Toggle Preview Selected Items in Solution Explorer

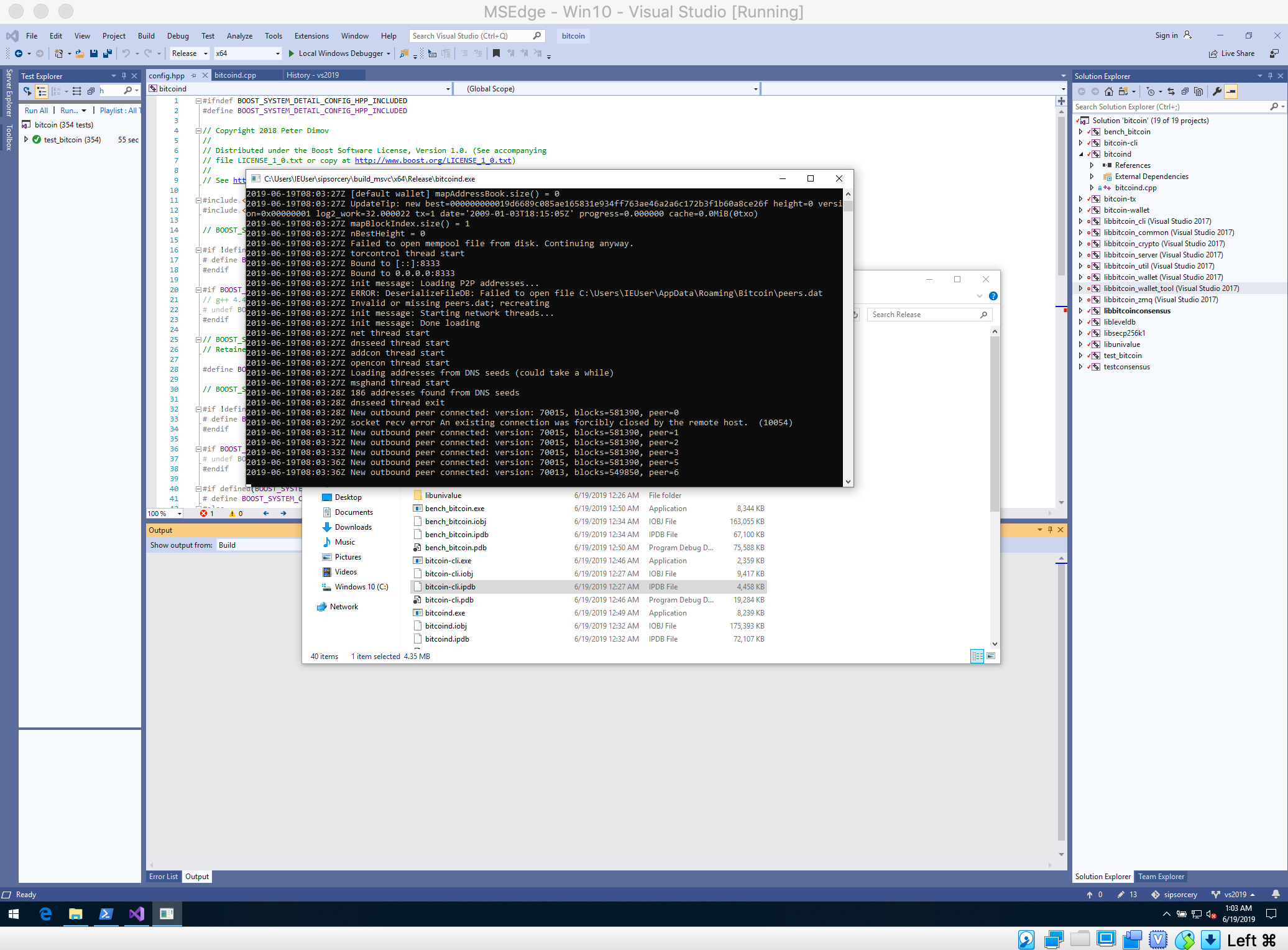tap(1231, 91)
